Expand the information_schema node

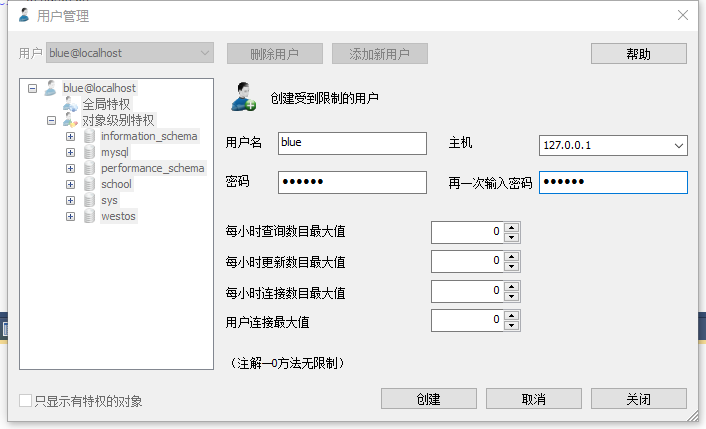coord(70,136)
